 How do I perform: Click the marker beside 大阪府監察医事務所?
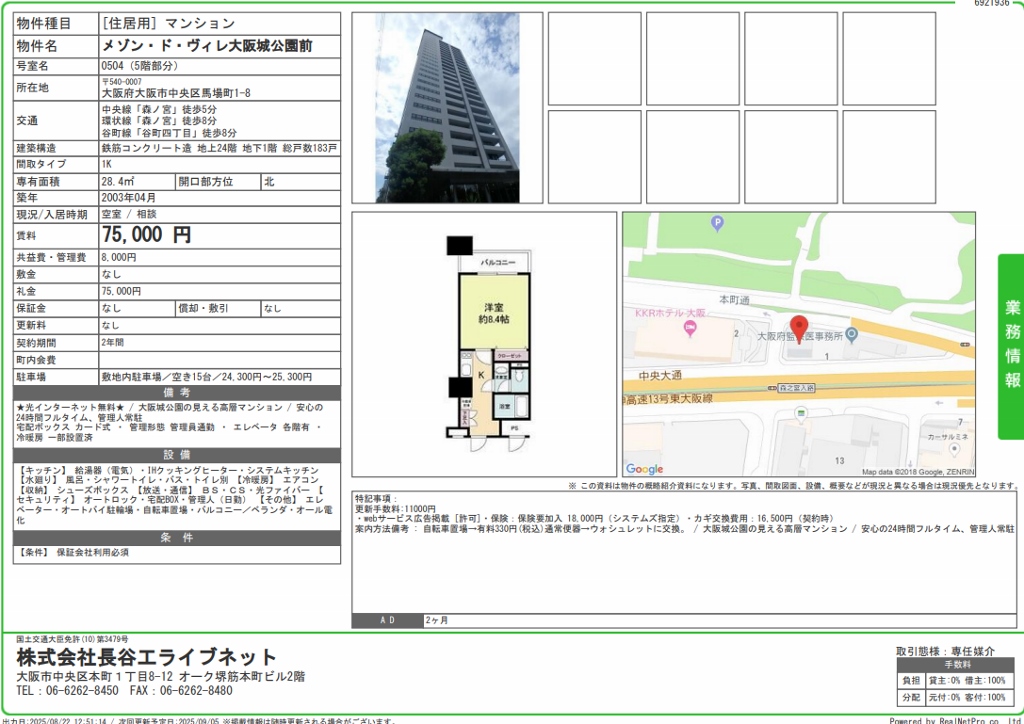pyautogui.click(x=851, y=335)
